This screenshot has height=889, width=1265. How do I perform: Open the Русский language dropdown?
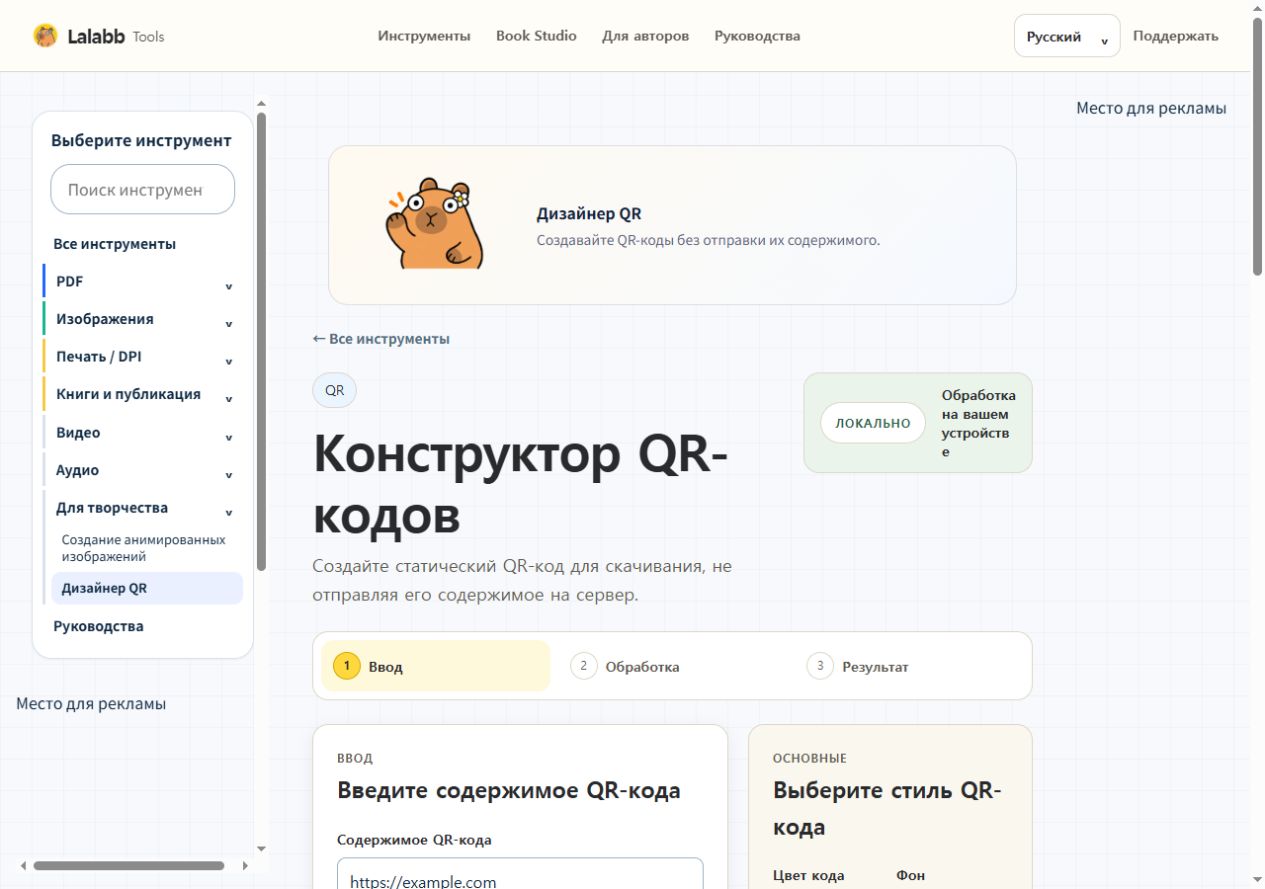[1067, 36]
